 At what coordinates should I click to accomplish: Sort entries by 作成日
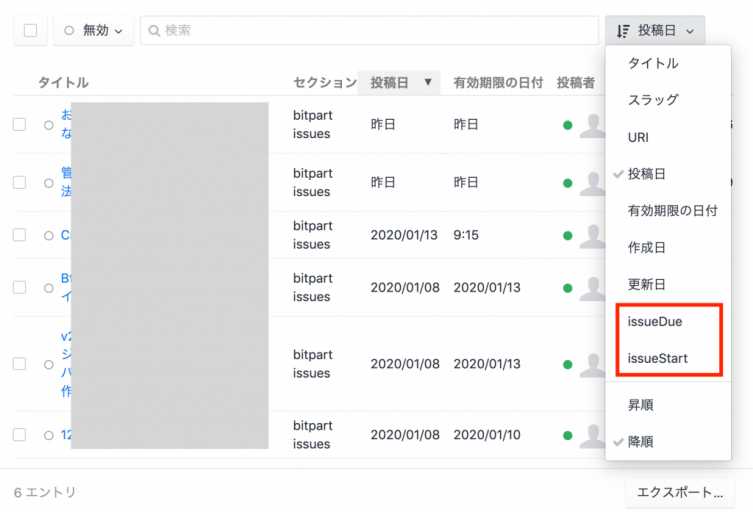(646, 247)
